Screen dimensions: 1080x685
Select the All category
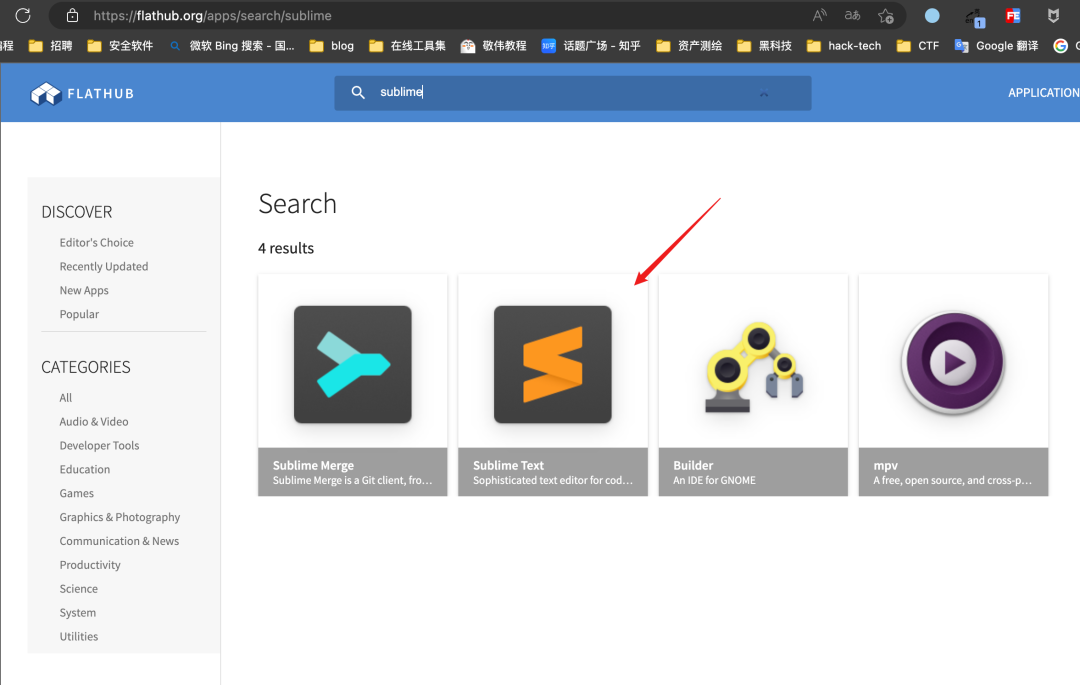point(65,398)
